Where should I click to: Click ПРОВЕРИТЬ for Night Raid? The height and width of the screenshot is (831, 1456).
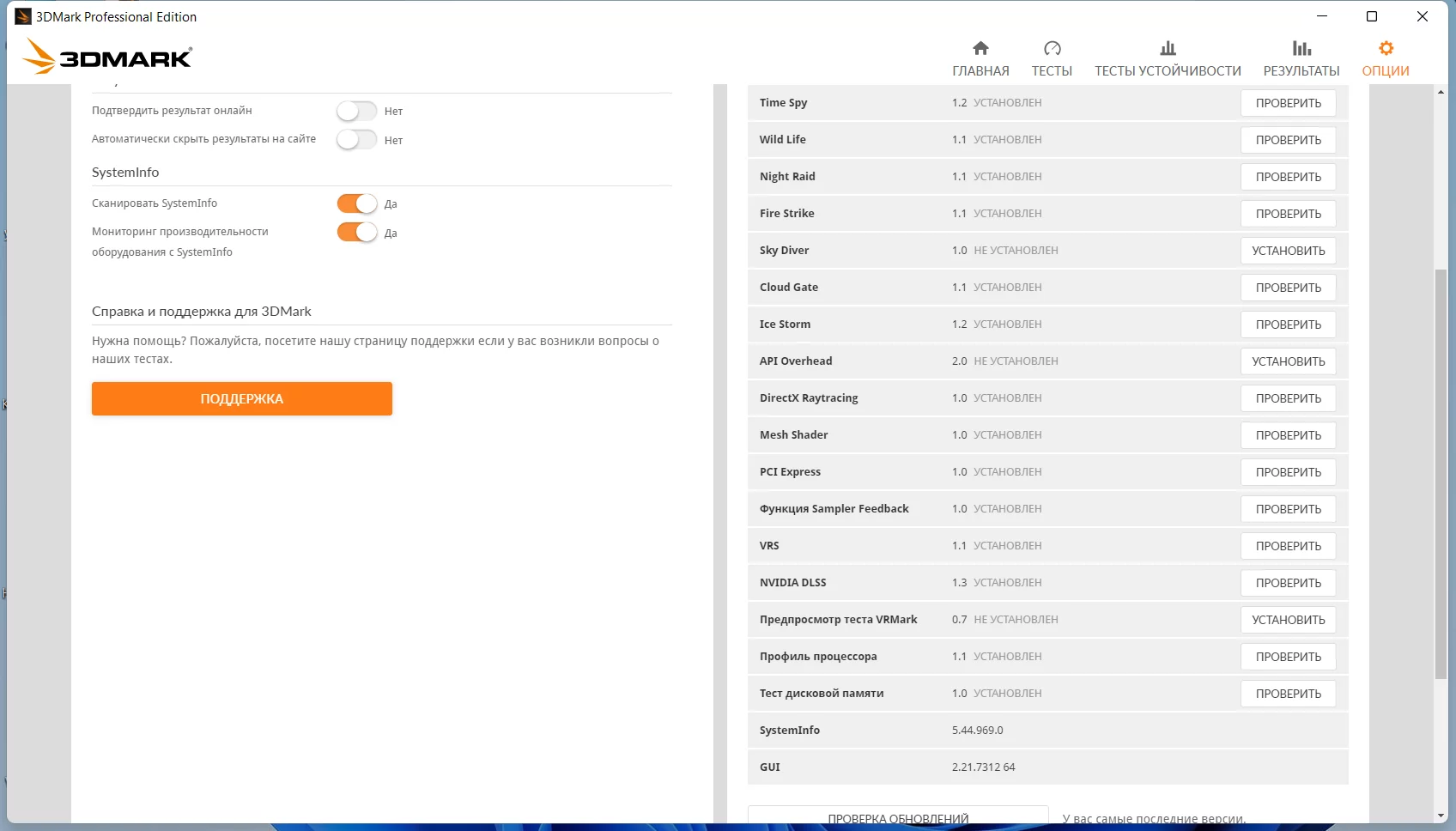click(x=1289, y=177)
